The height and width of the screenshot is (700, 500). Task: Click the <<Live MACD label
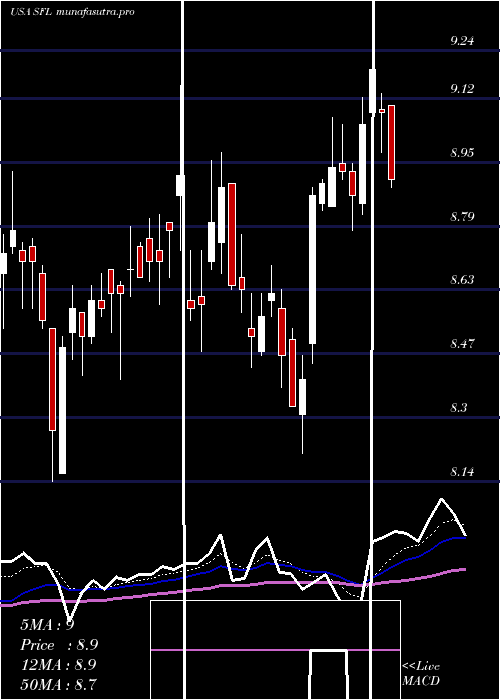(x=421, y=673)
